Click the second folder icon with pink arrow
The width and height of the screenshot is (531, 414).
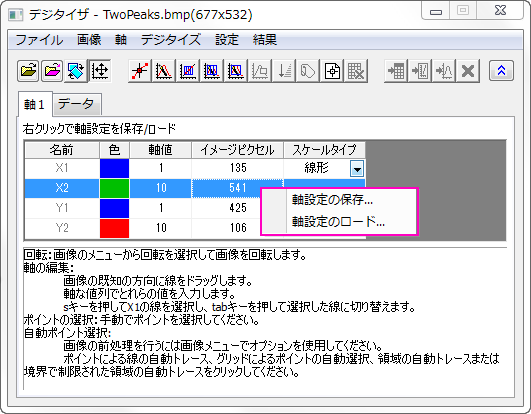52,71
